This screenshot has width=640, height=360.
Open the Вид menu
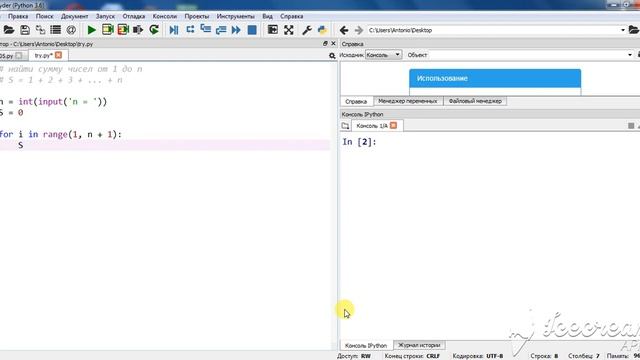coord(267,16)
